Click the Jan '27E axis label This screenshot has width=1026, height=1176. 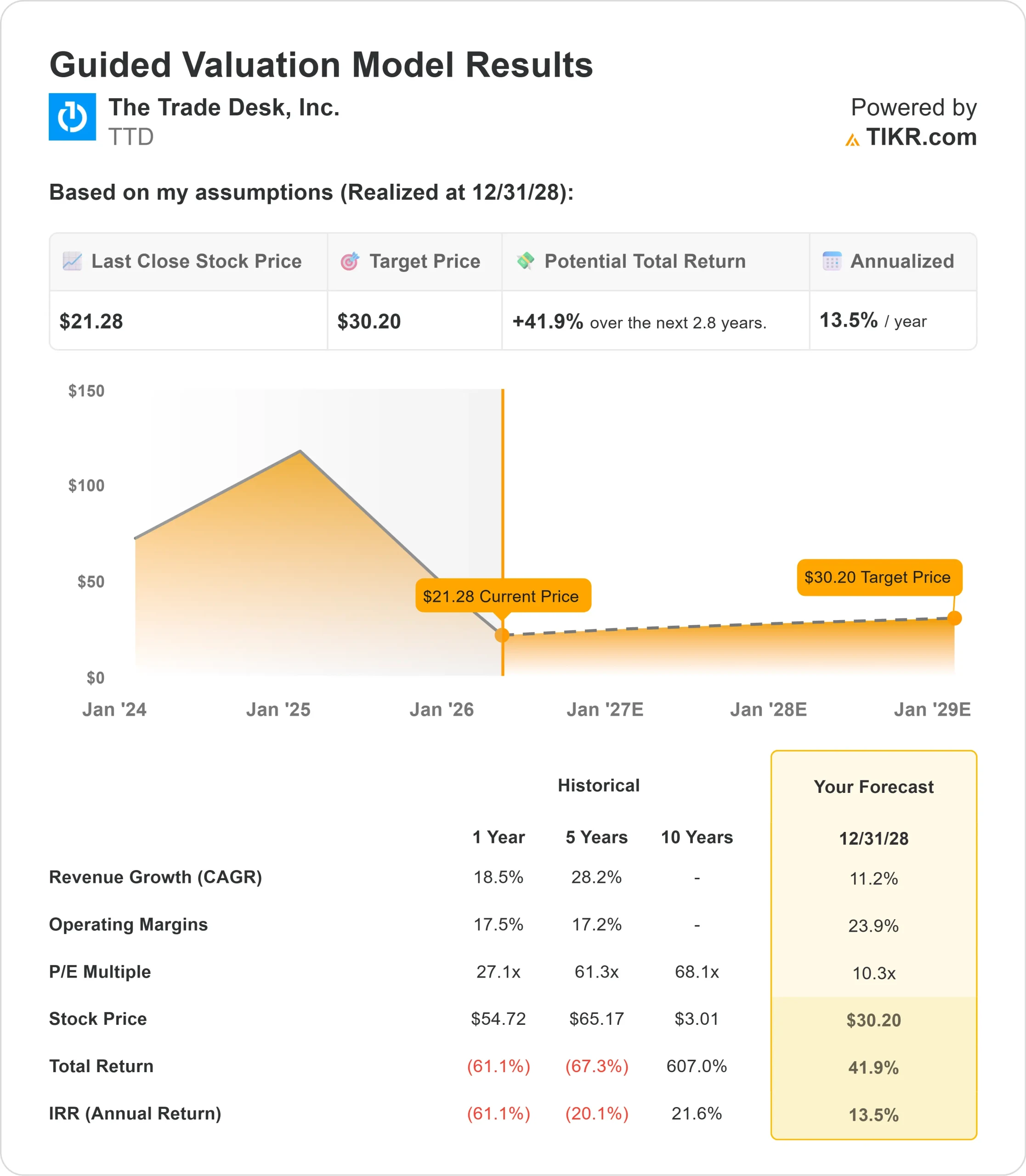pyautogui.click(x=605, y=709)
